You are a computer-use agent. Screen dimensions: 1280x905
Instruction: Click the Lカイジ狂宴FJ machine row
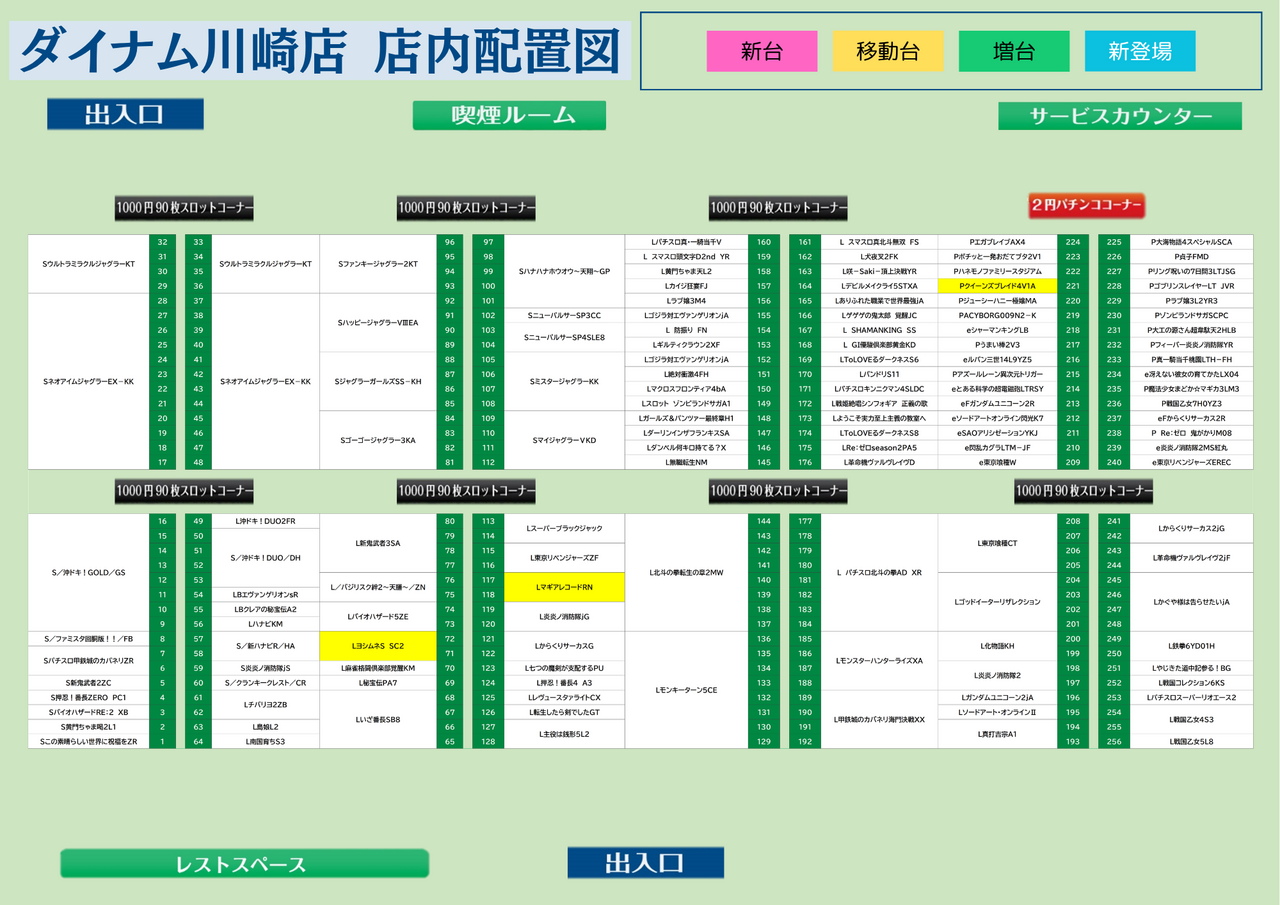[686, 286]
